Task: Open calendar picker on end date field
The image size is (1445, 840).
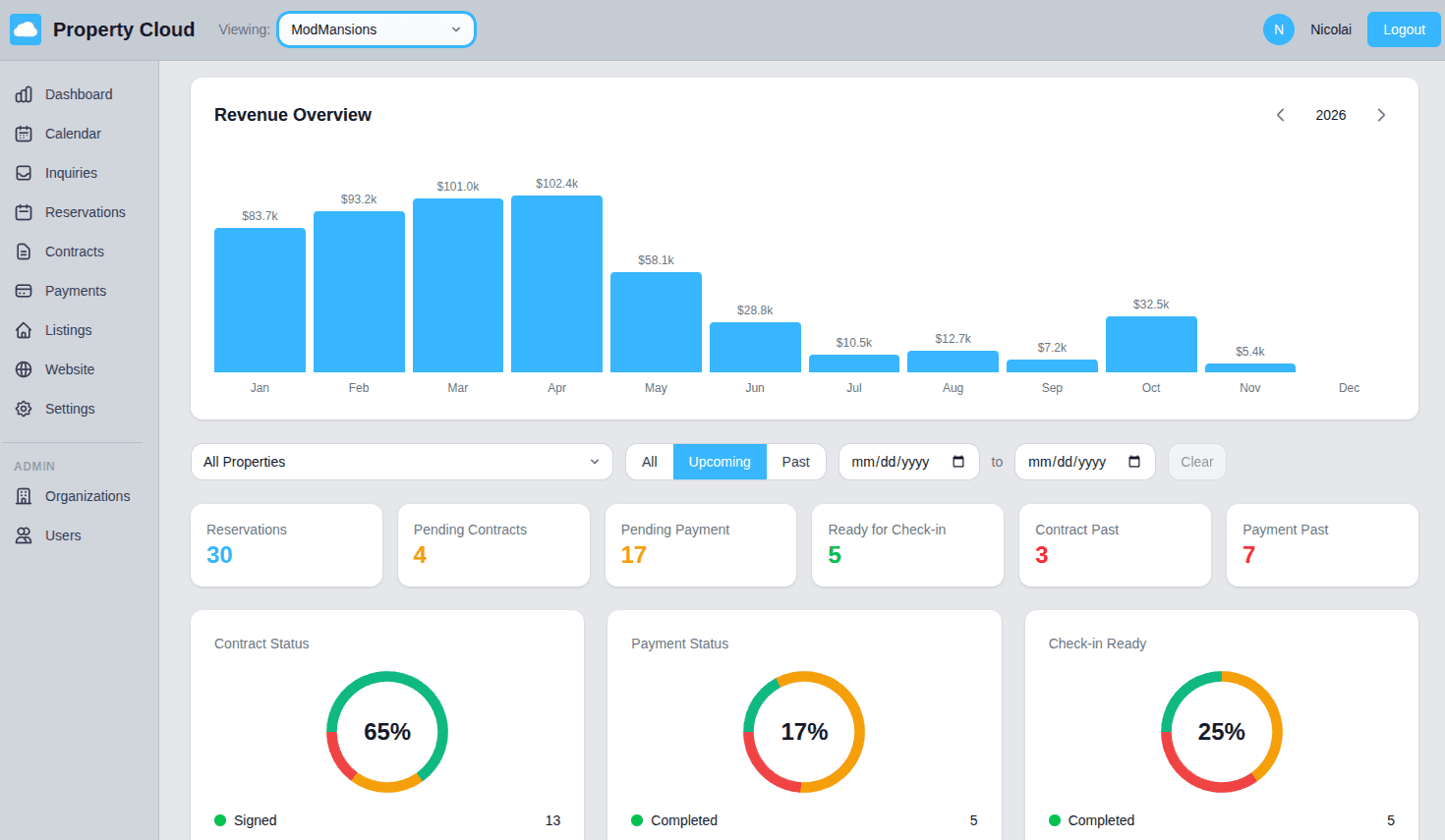Action: pyautogui.click(x=1134, y=462)
